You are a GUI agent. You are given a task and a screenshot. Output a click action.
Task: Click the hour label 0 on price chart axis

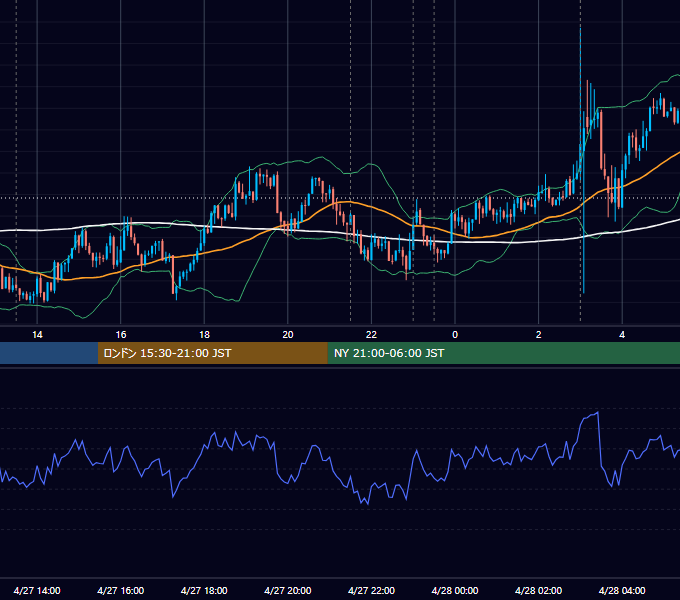click(x=455, y=334)
